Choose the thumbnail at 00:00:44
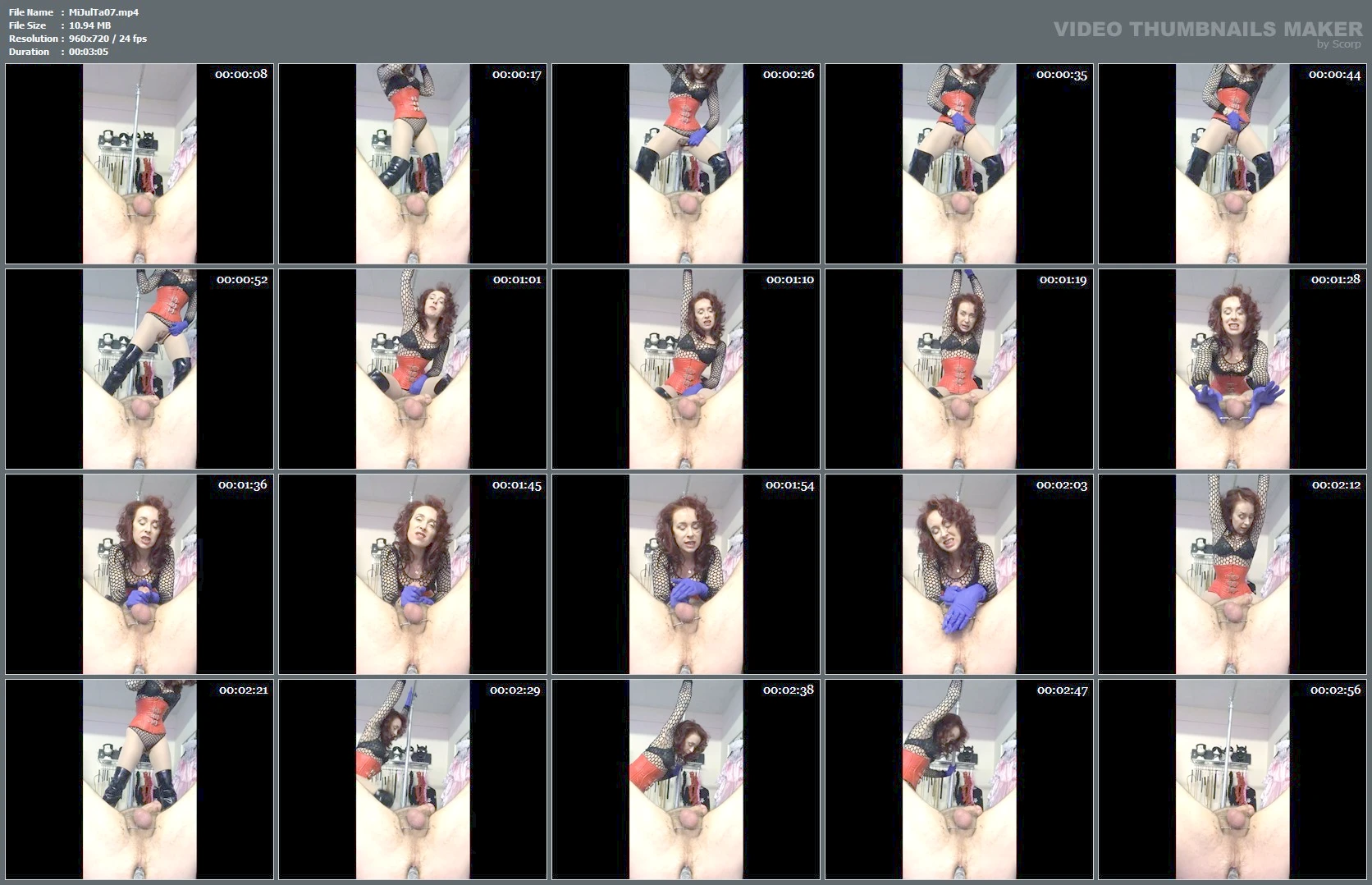1372x885 pixels. (1233, 163)
